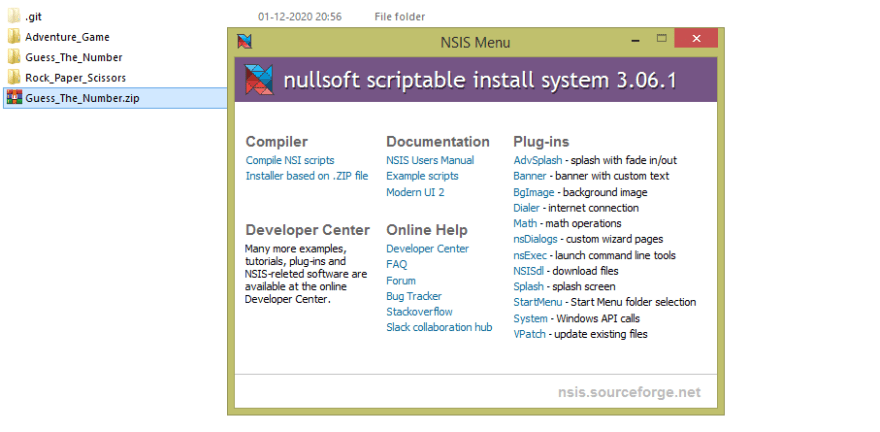This screenshot has width=880, height=432.
Task: Click the NSIS Menu title bar text
Action: 475,42
